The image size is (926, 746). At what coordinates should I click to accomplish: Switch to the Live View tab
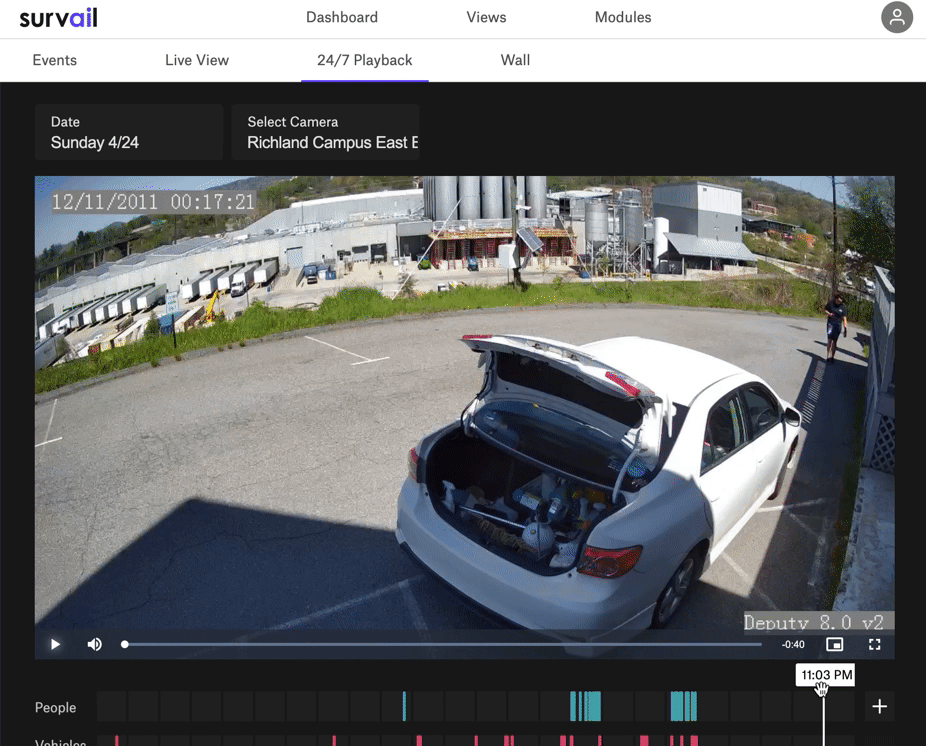tap(197, 60)
